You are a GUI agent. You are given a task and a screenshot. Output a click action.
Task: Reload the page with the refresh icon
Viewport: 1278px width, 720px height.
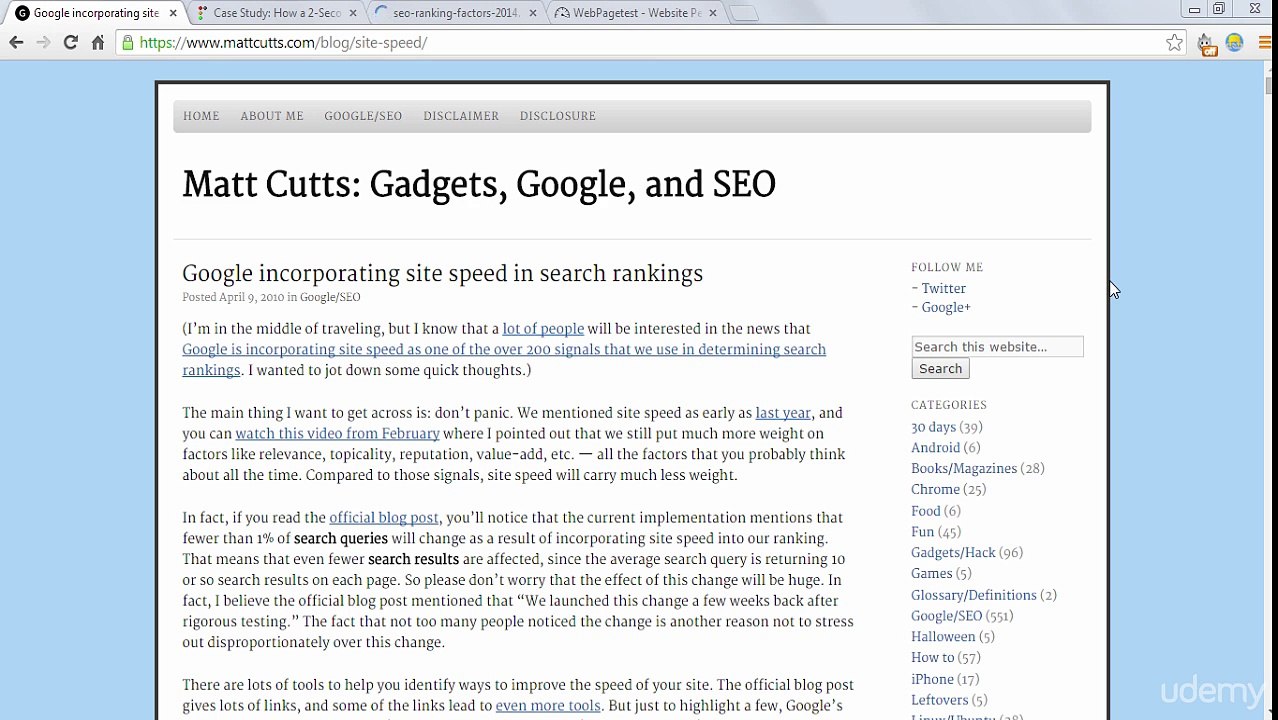click(x=70, y=42)
